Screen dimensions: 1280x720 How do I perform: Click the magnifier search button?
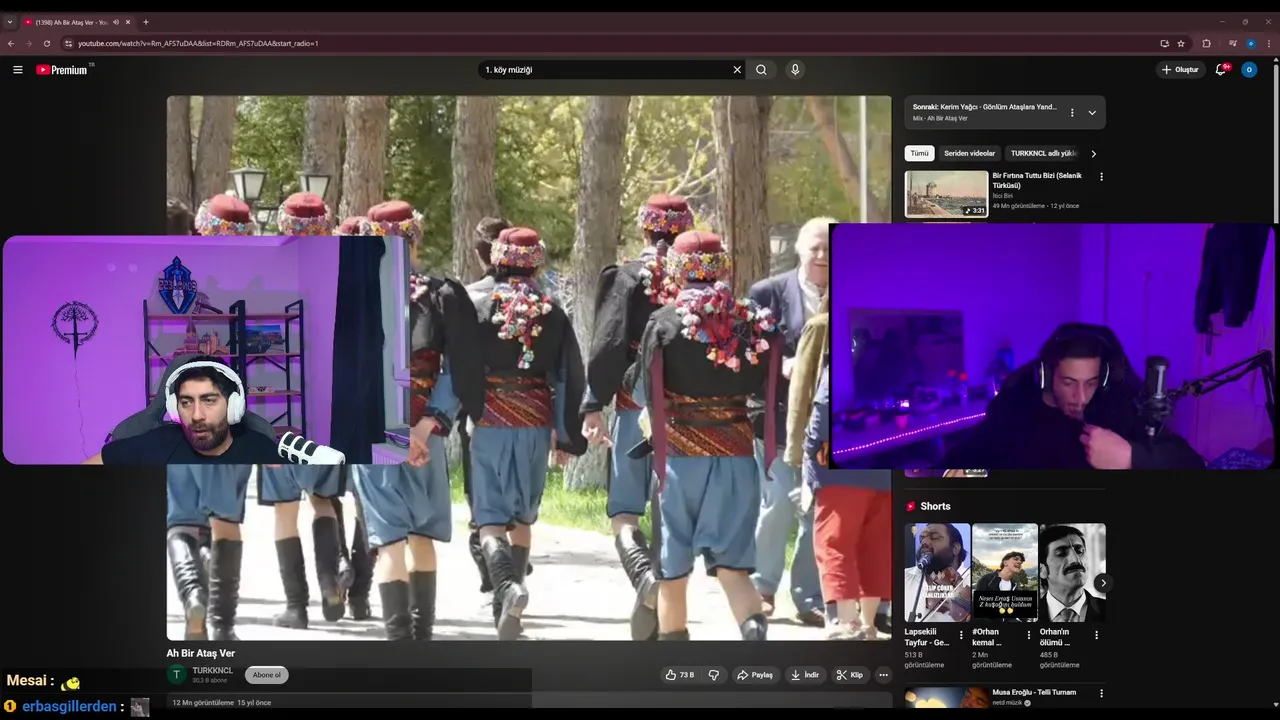(x=761, y=70)
